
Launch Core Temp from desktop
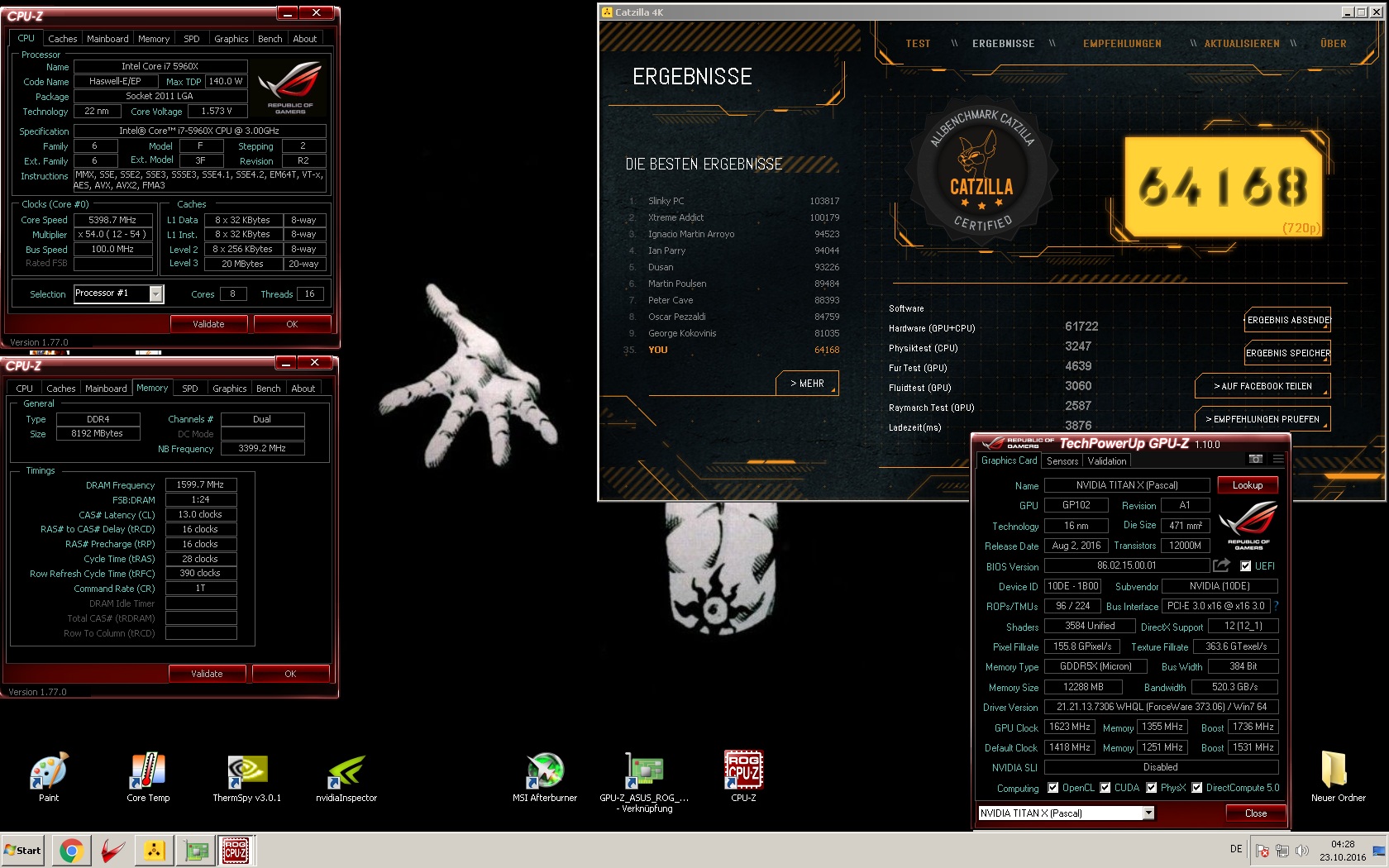(148, 775)
